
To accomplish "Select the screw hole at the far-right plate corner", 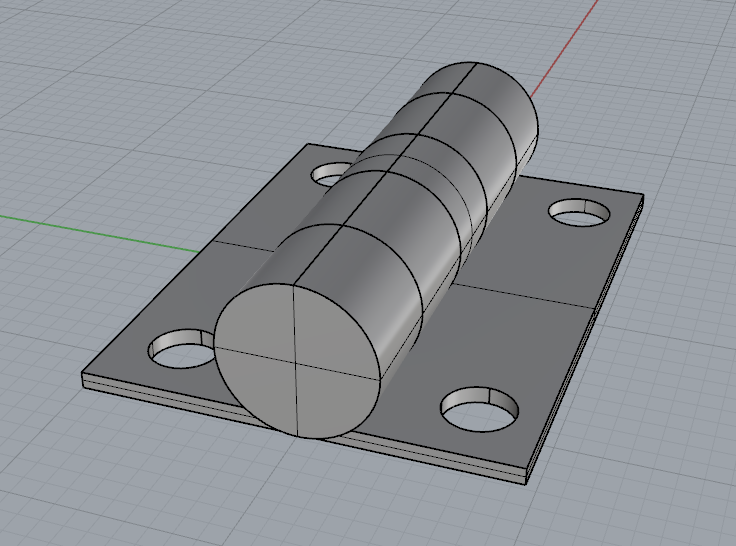I will click(580, 212).
